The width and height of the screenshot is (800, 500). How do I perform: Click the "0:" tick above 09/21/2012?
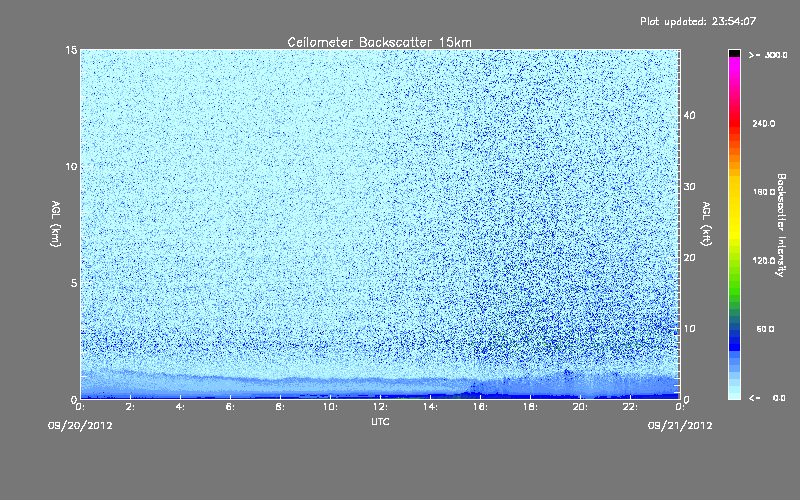point(680,407)
